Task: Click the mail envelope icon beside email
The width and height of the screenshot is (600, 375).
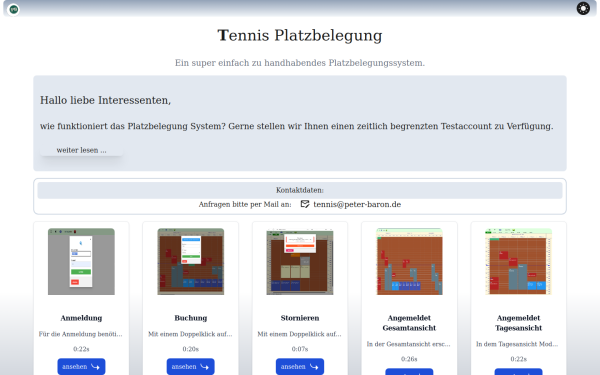Action: coord(305,204)
